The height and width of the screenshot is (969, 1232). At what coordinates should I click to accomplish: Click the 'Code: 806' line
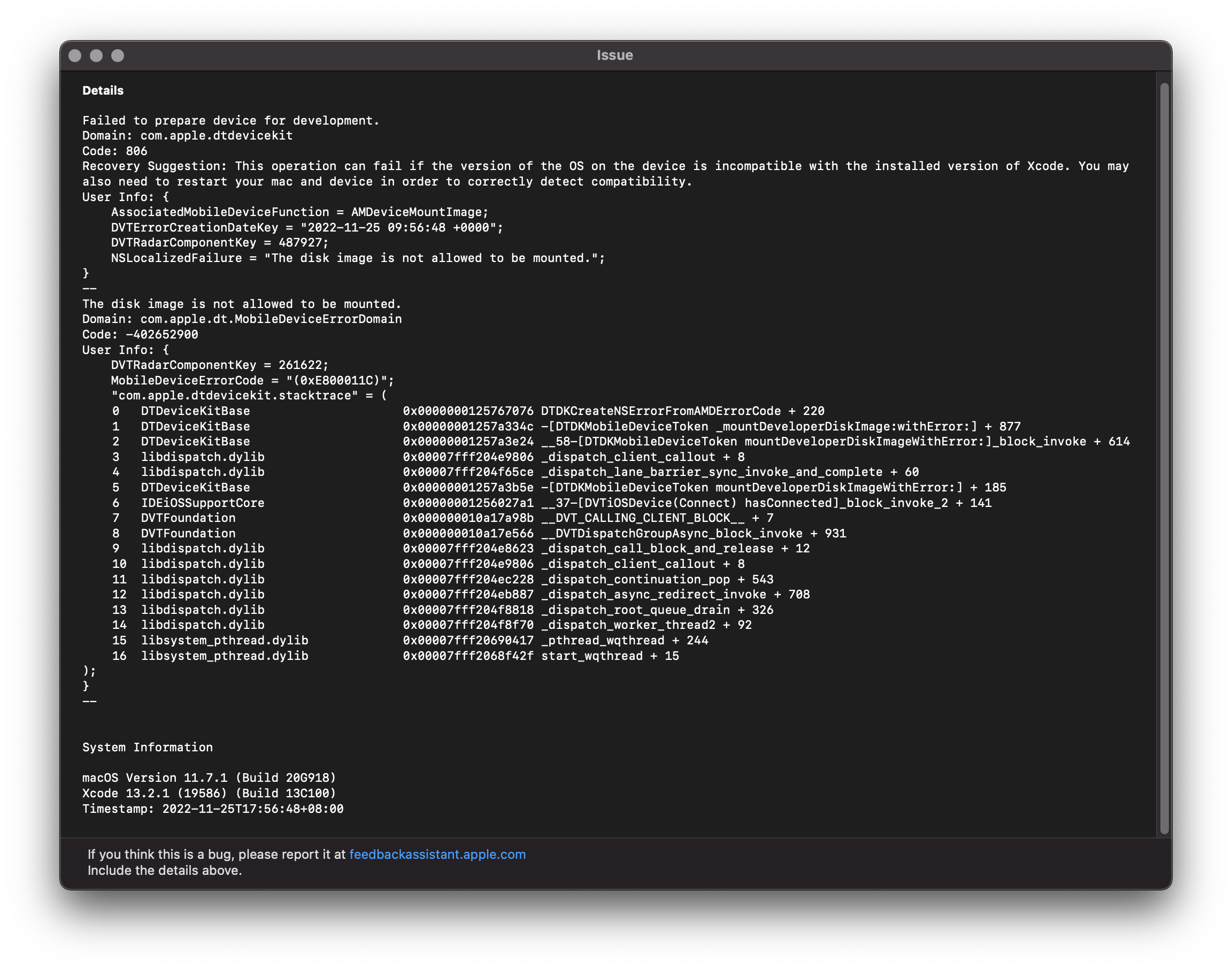114,151
